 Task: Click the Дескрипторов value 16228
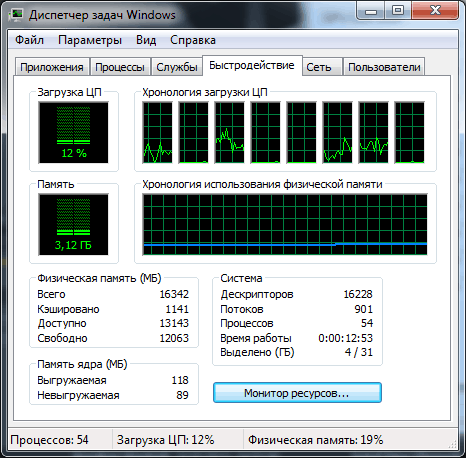tap(358, 294)
